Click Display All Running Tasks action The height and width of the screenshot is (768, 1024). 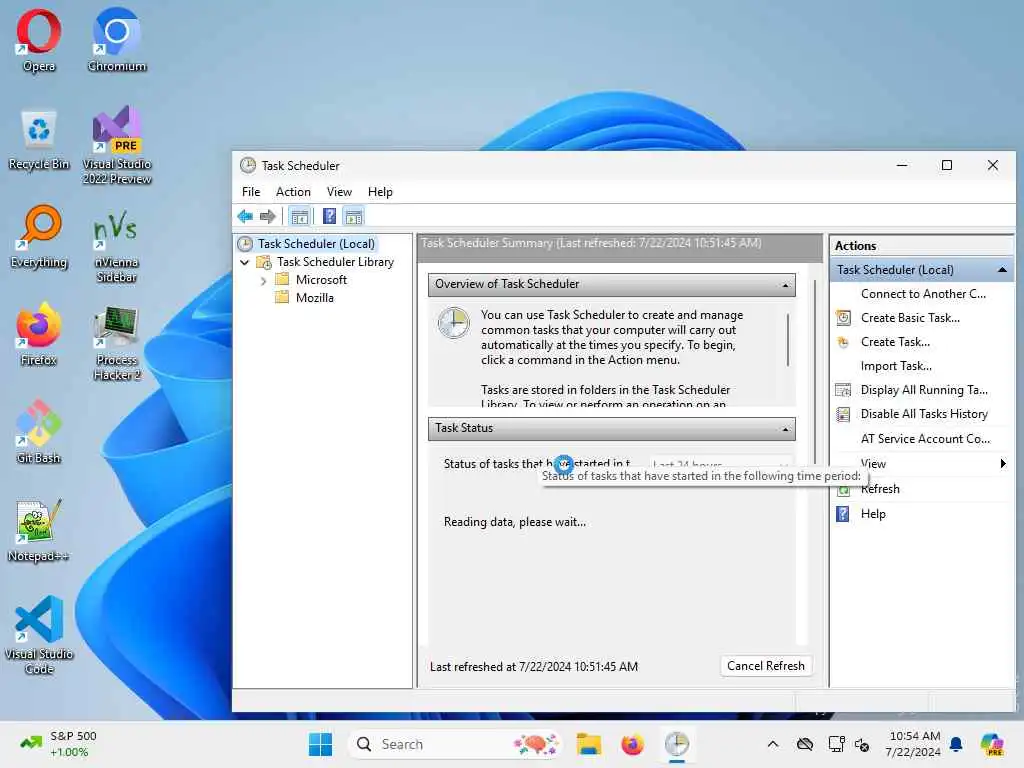(923, 390)
